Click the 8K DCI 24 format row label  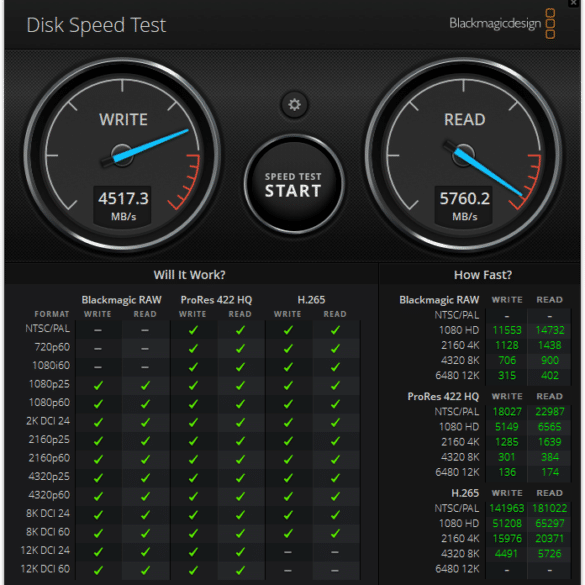tap(48, 513)
